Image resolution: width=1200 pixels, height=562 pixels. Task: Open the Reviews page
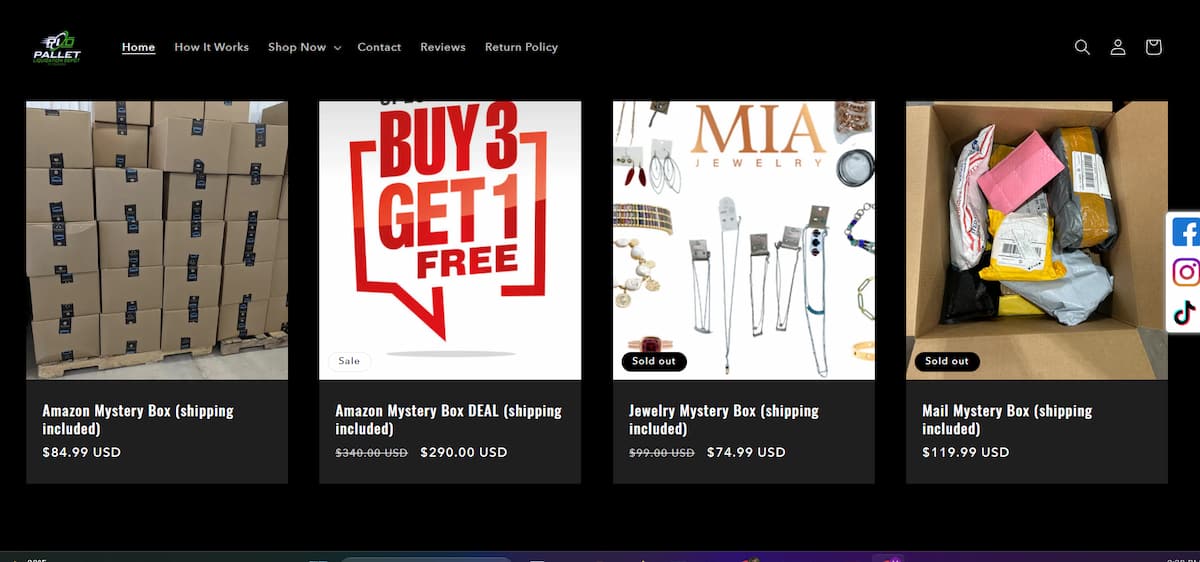(x=443, y=47)
